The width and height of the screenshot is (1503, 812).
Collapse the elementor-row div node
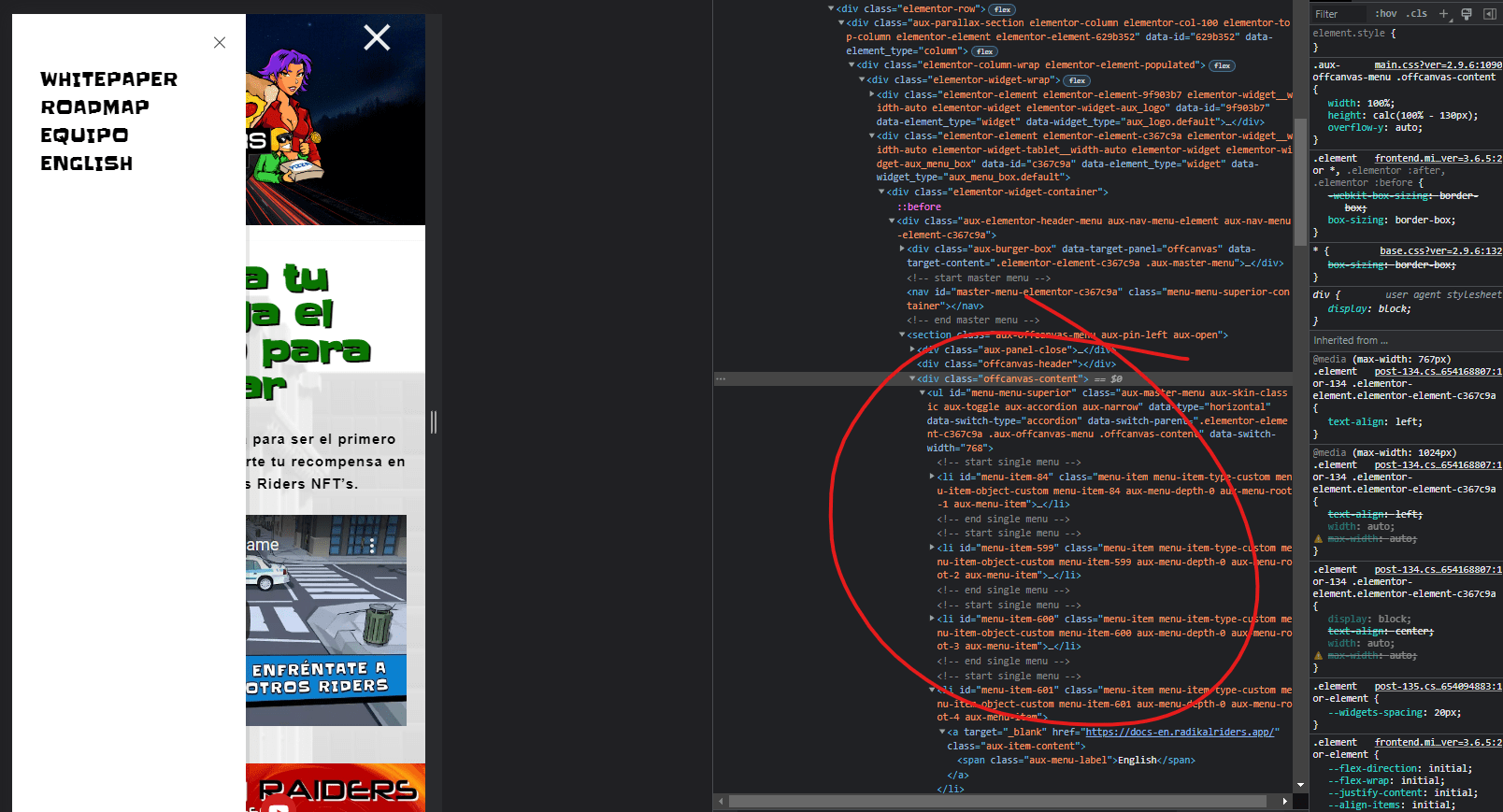coord(831,8)
